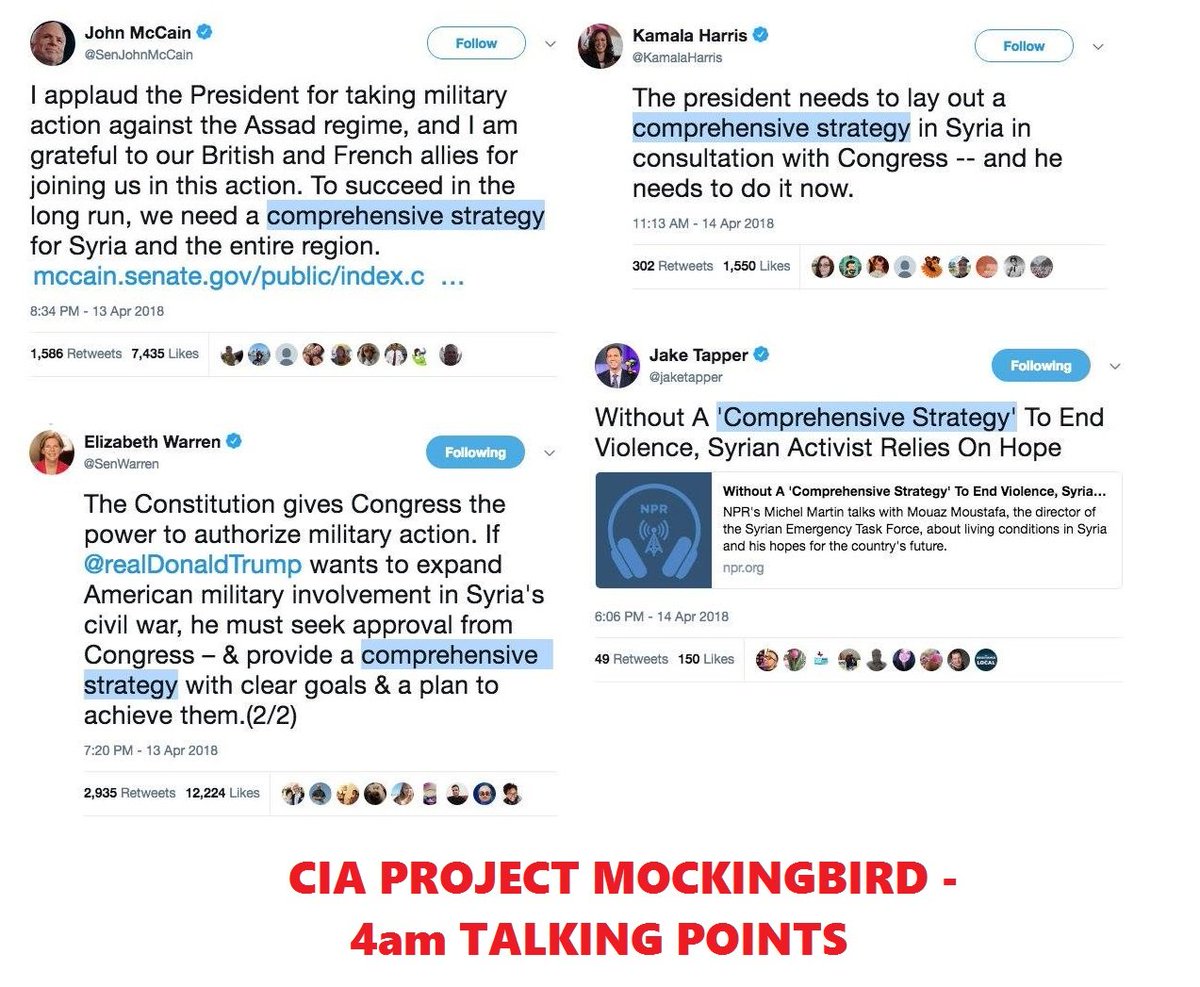The image size is (1200, 987).
Task: Toggle Following on Elizabeth Warren's tweet
Action: pos(475,452)
